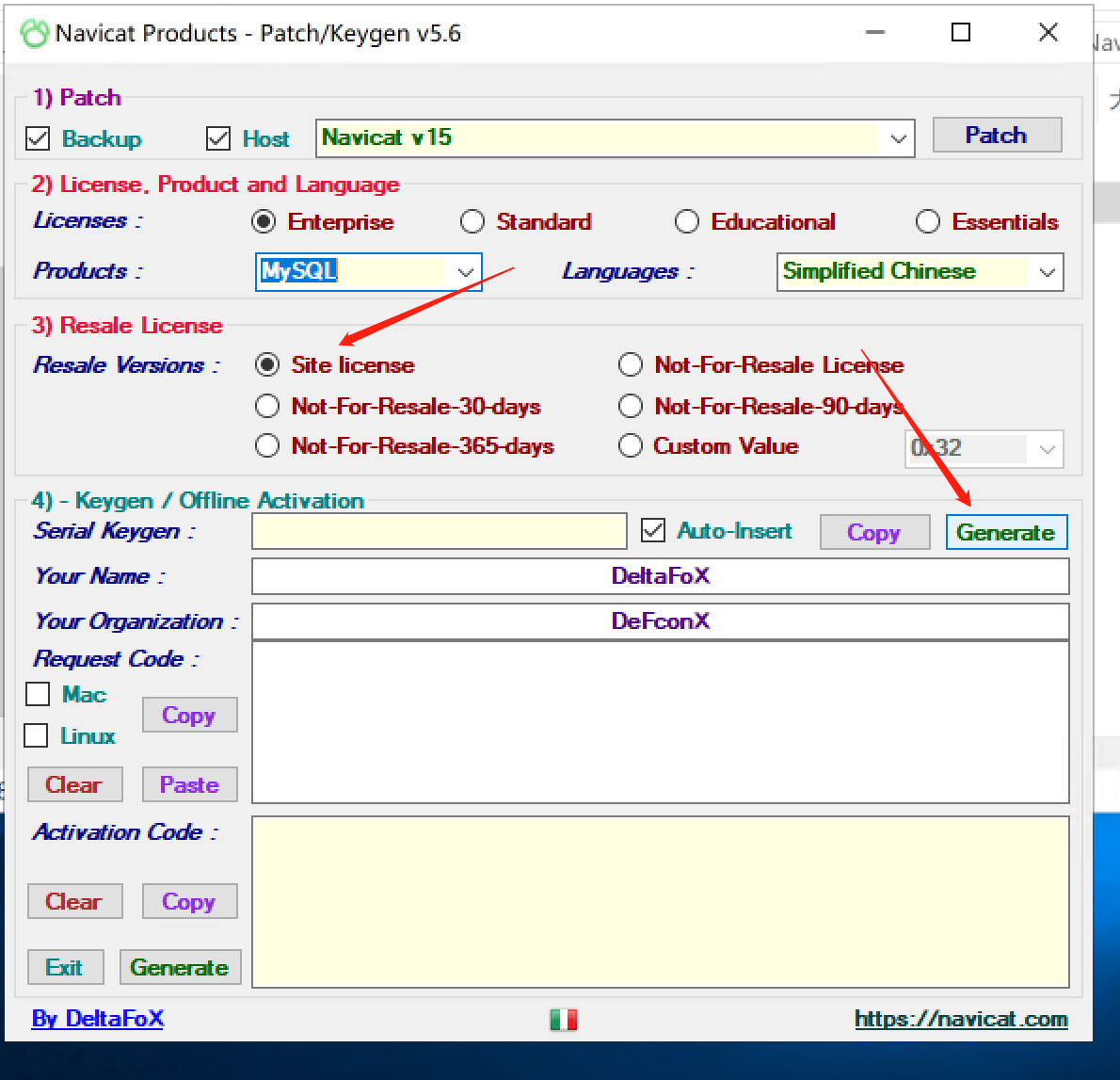Select the Educational license option
This screenshot has width=1120, height=1080.
(x=687, y=221)
